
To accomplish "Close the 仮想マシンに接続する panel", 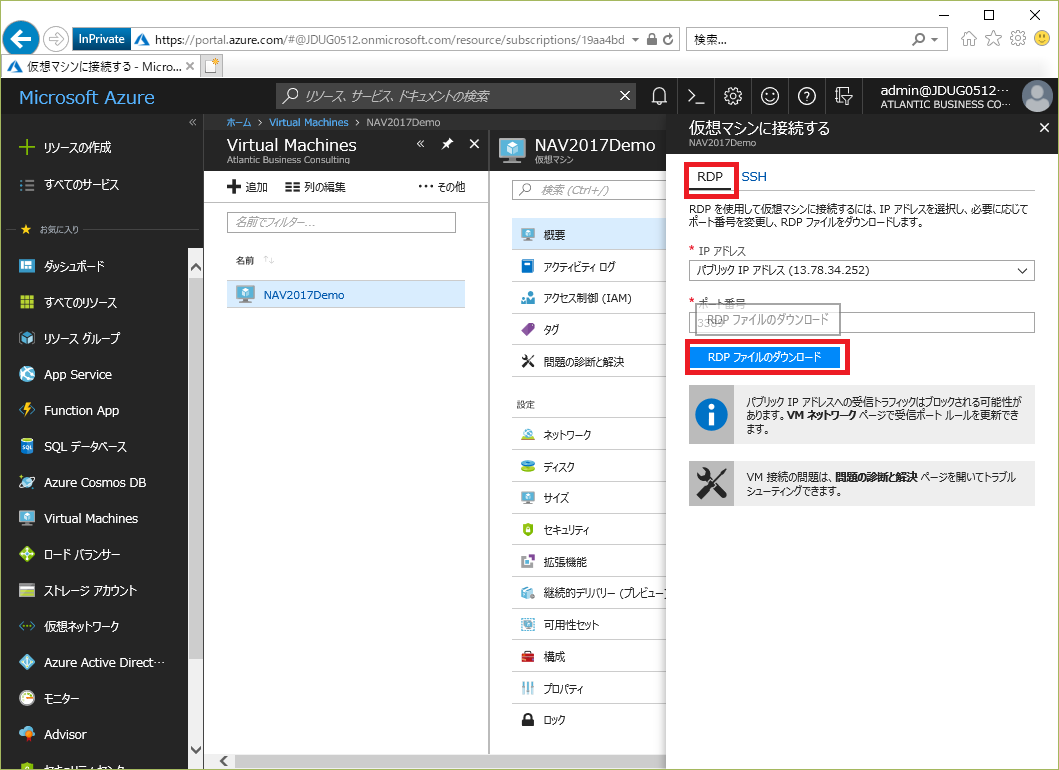I will pyautogui.click(x=1044, y=128).
